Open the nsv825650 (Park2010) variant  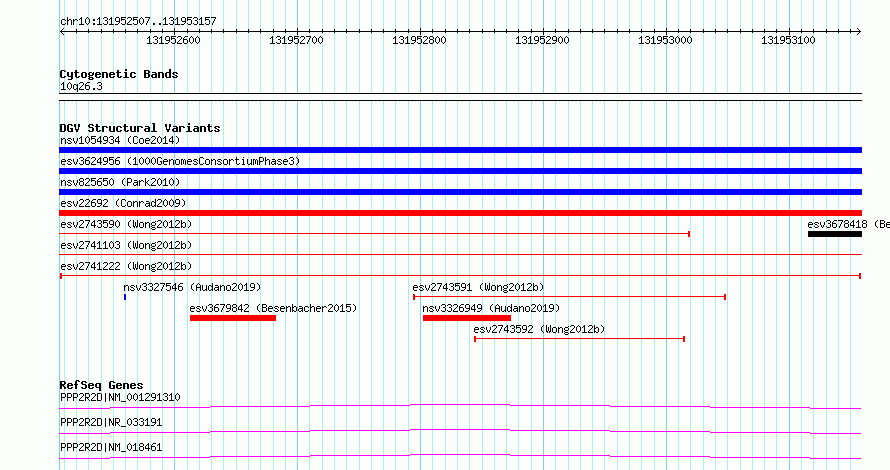point(120,182)
